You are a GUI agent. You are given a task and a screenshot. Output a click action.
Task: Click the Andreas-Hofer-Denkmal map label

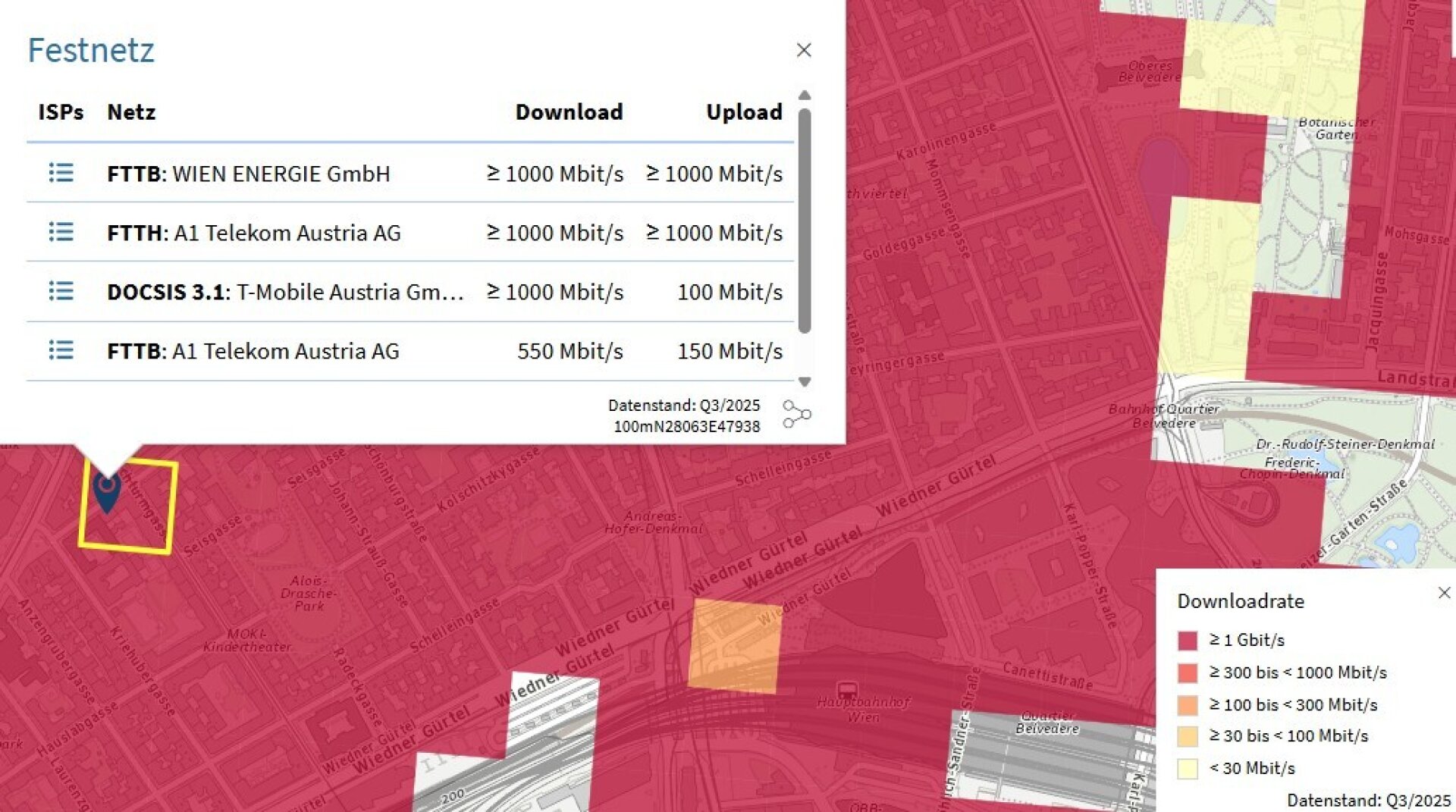[653, 522]
